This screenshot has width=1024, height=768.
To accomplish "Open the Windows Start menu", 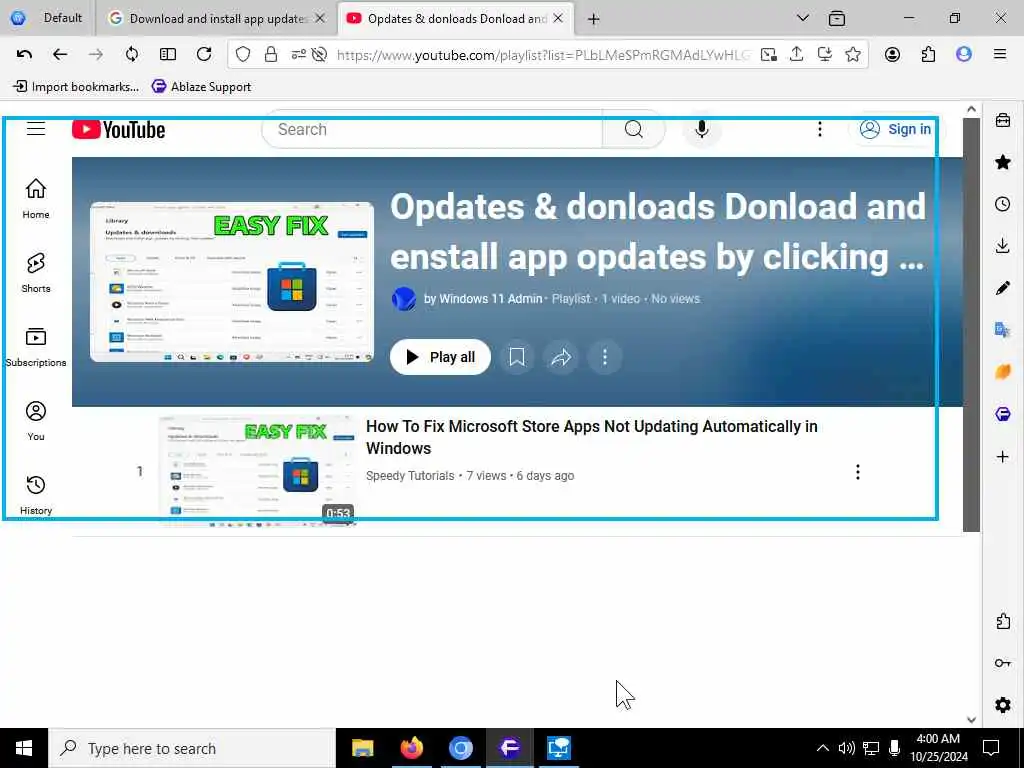I will click(24, 748).
